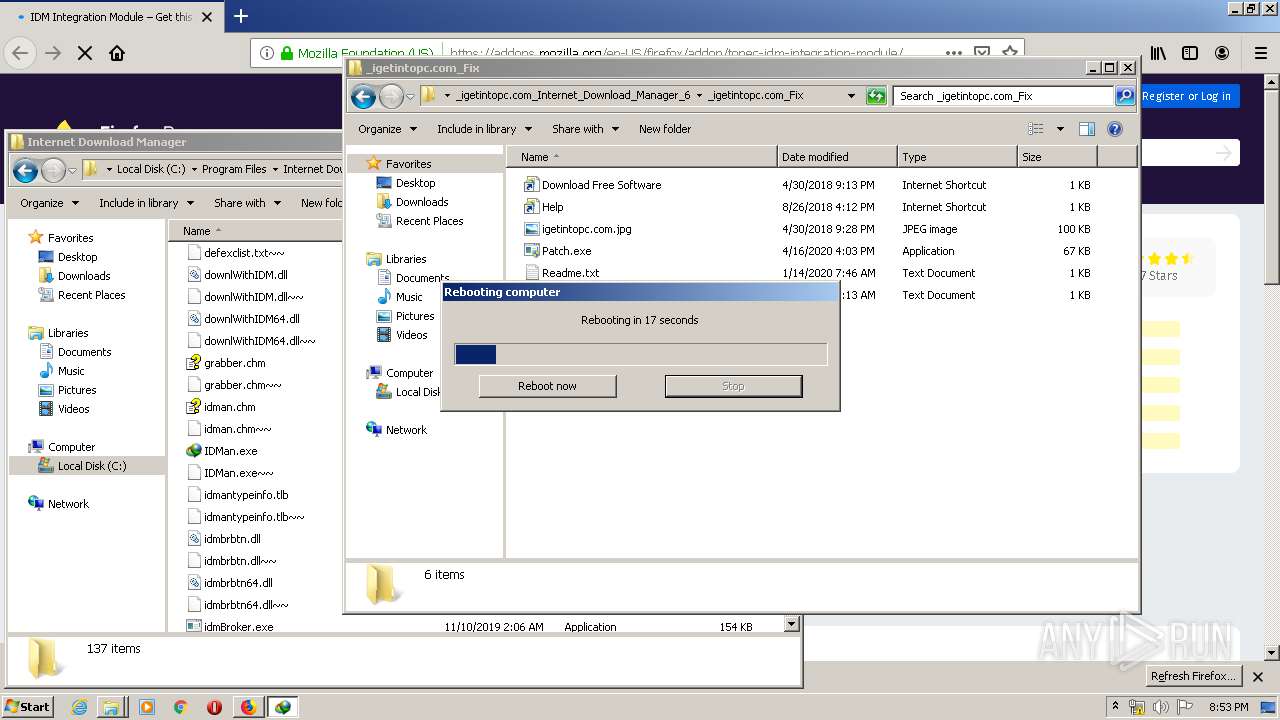The height and width of the screenshot is (720, 1280).
Task: Refresh the _igetintopc.com_Fix address bar
Action: tap(876, 96)
